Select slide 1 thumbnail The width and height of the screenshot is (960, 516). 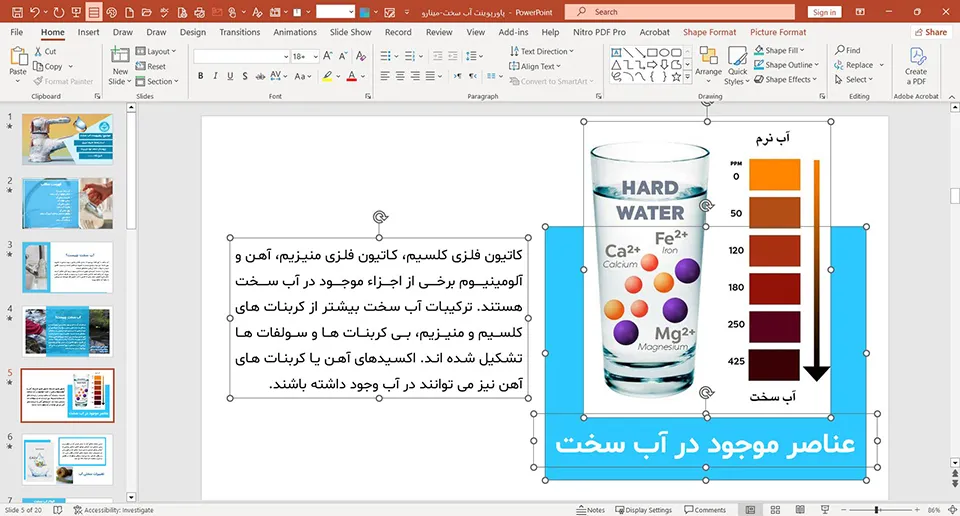[67, 139]
